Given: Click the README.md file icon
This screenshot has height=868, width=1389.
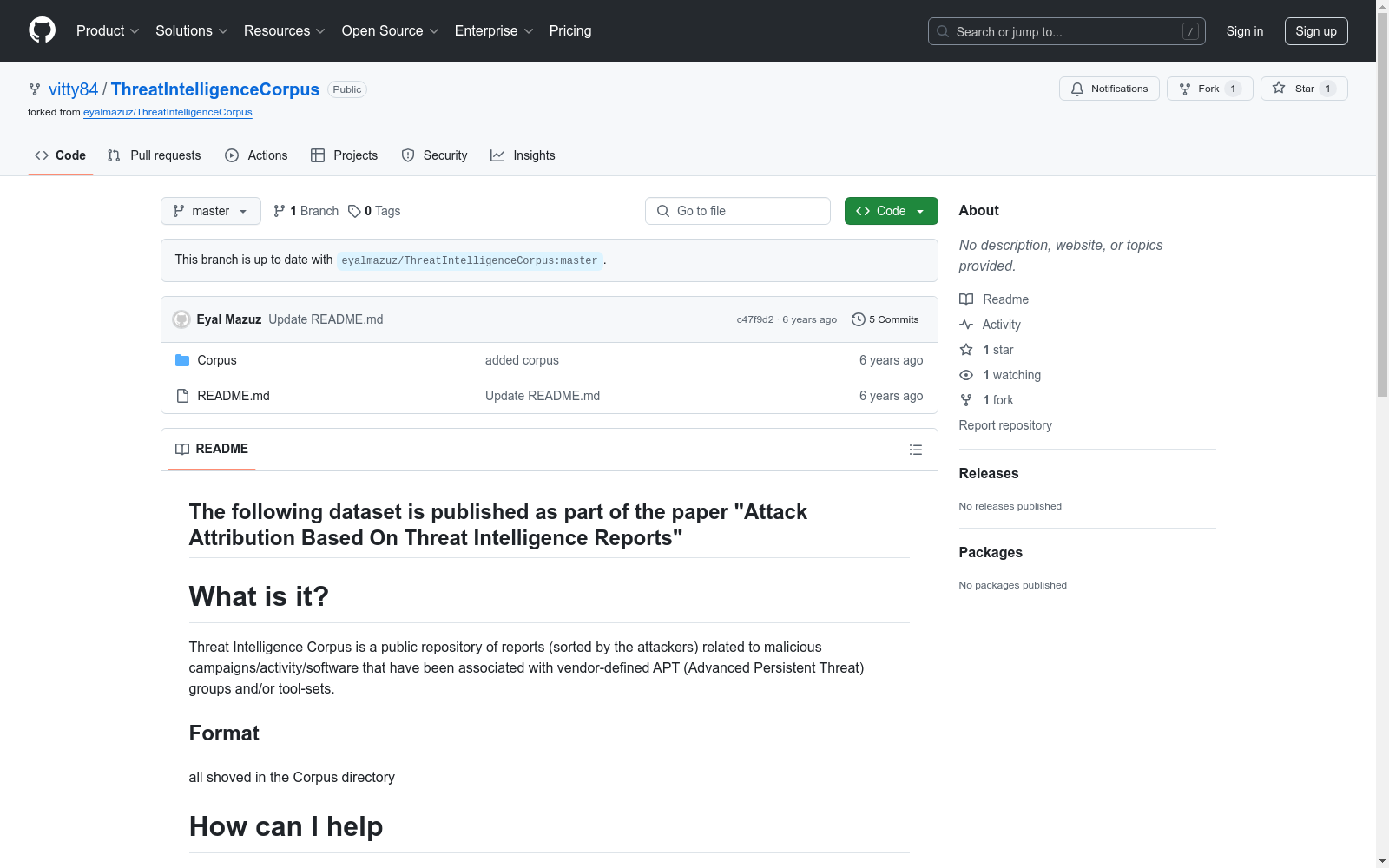Looking at the screenshot, I should (x=182, y=396).
